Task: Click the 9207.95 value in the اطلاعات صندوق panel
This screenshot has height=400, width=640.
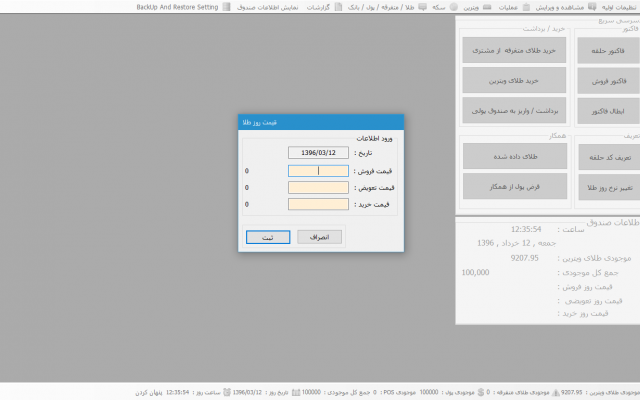Action: (524, 258)
